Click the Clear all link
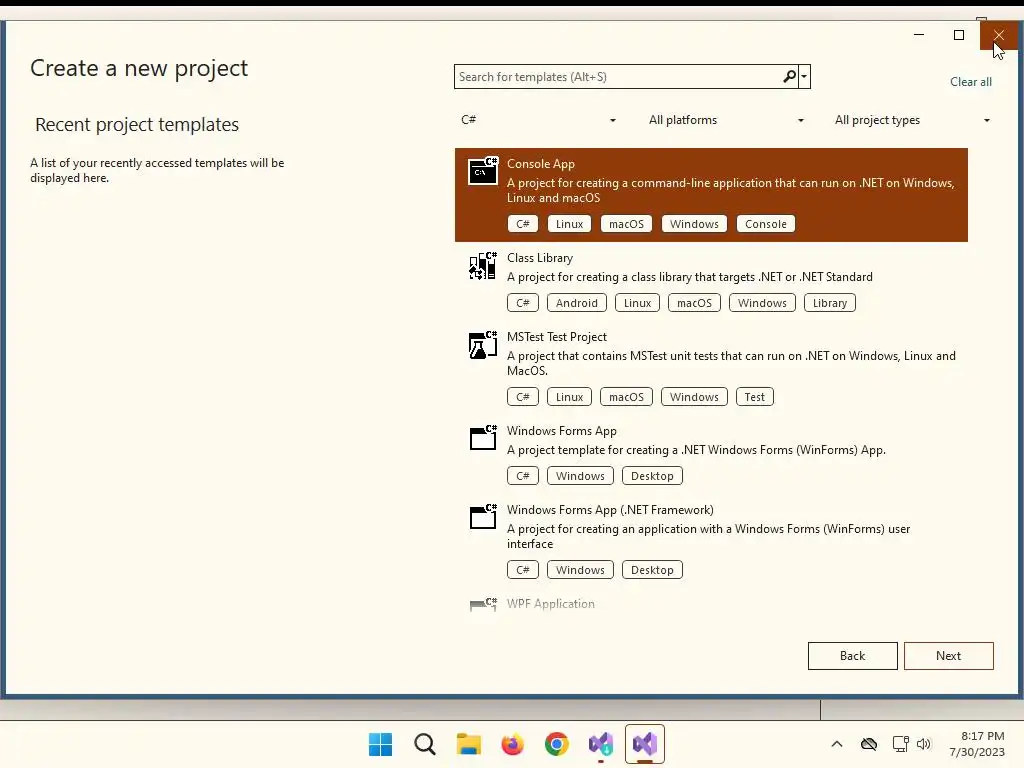Viewport: 1024px width, 768px height. (x=970, y=82)
